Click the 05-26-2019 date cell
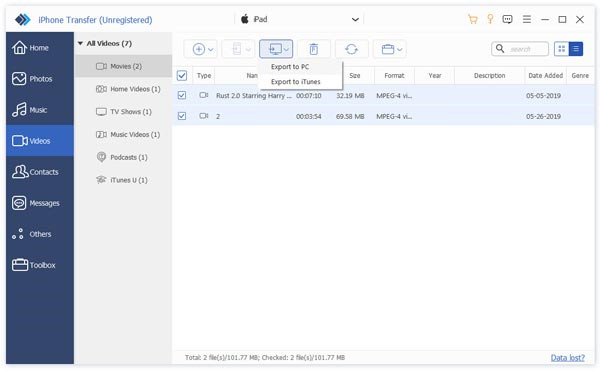Viewport: 600px width, 370px height. tap(543, 116)
